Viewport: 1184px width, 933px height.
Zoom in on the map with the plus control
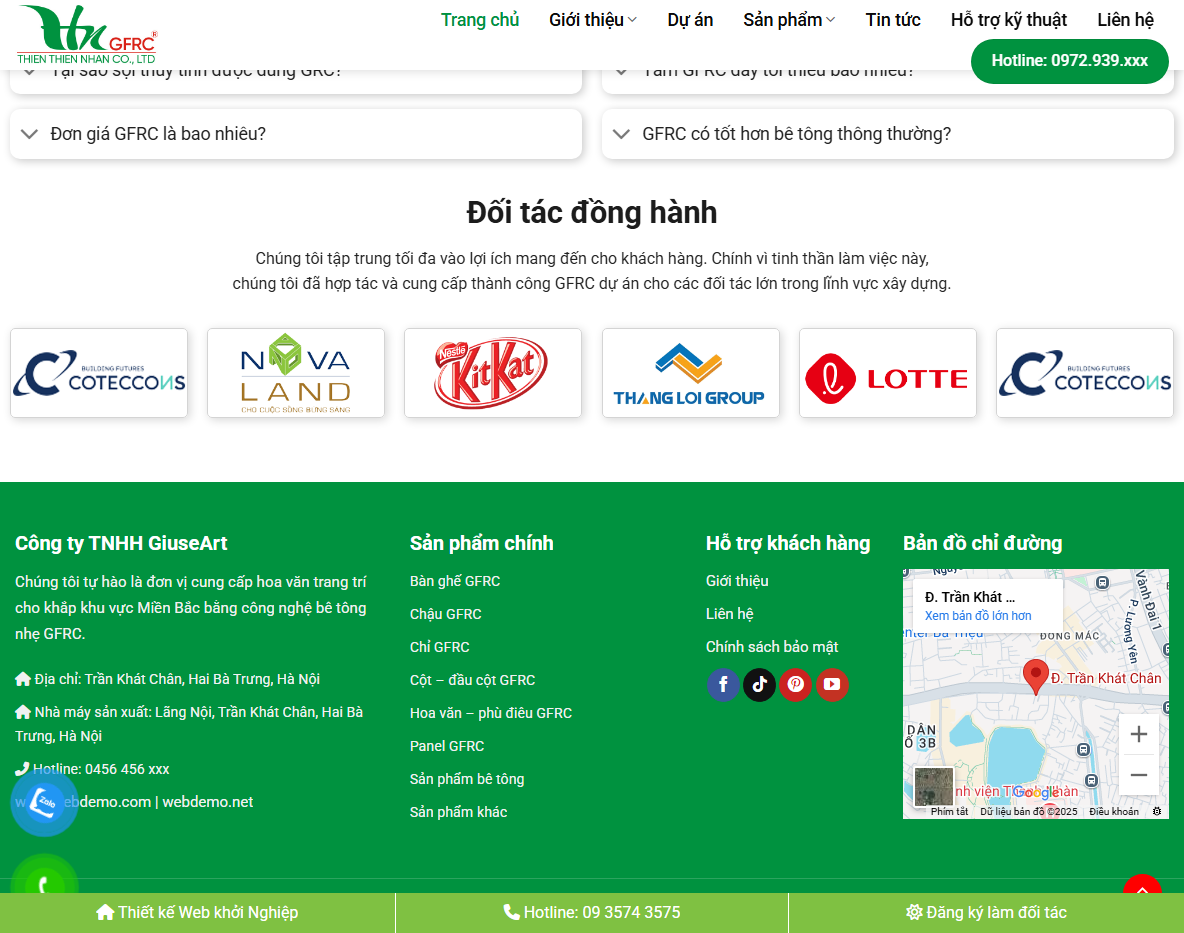click(x=1139, y=734)
